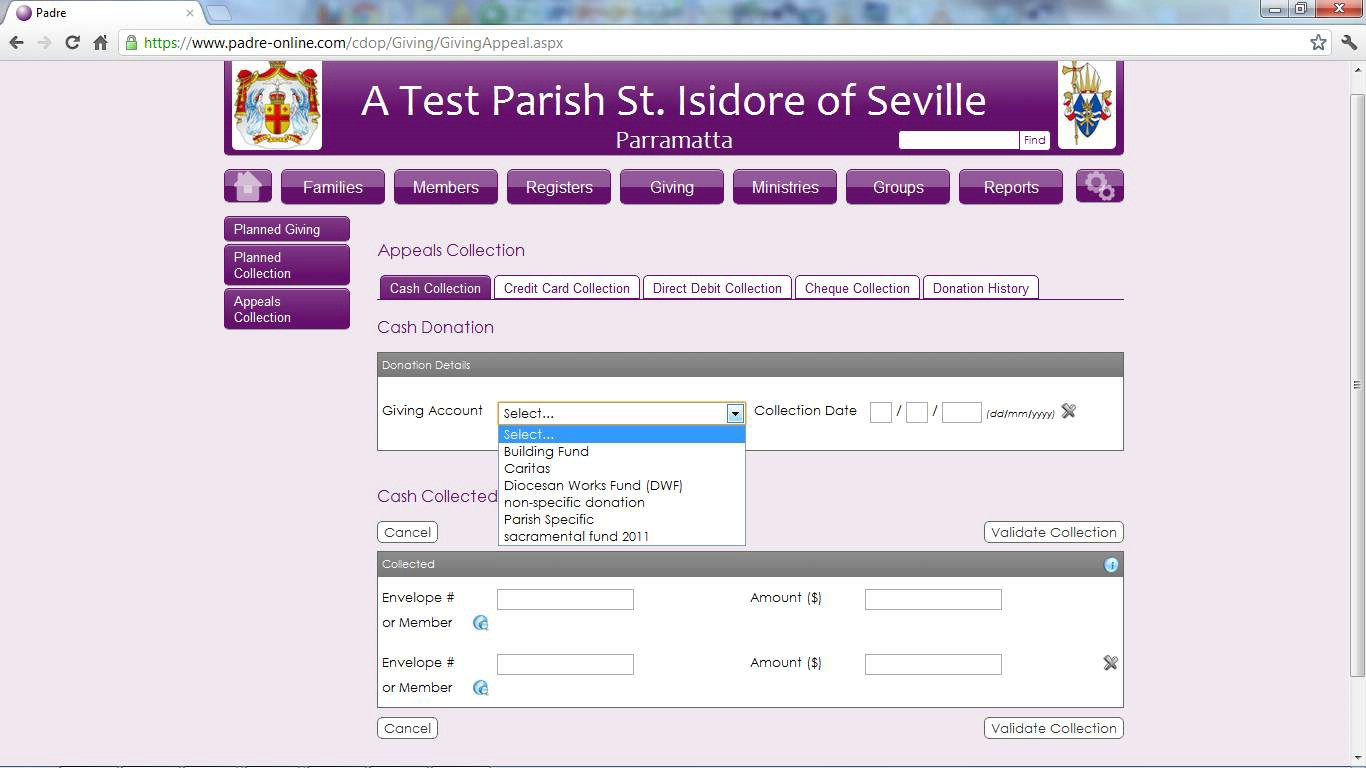Click the parish coat of arms logo
Screen dimensions: 1366x768
pos(277,105)
